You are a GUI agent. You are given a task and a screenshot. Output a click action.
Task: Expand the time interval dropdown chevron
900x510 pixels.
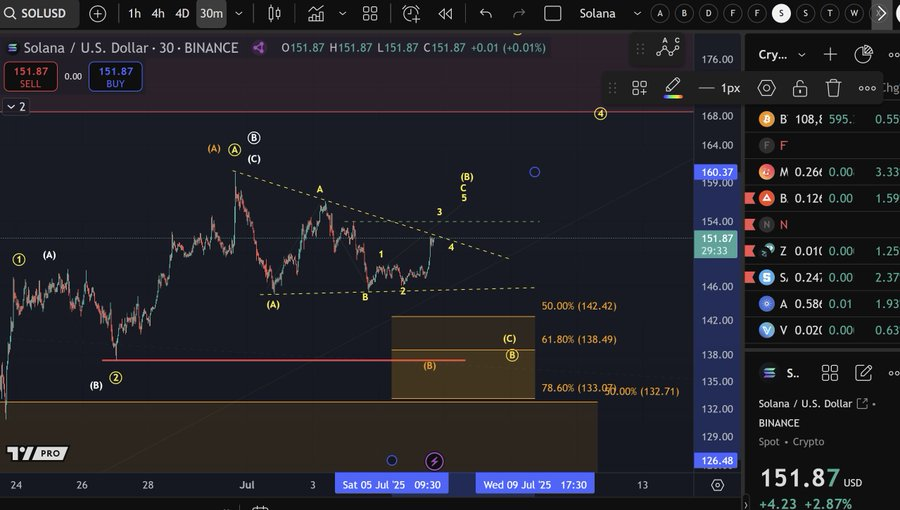tap(239, 13)
